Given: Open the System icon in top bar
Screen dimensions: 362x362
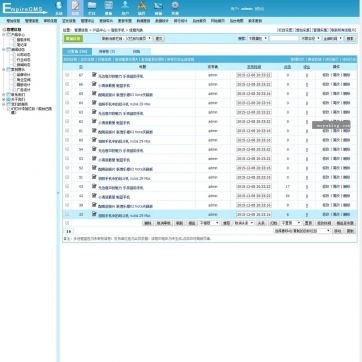Looking at the screenshot, I should [59, 8].
